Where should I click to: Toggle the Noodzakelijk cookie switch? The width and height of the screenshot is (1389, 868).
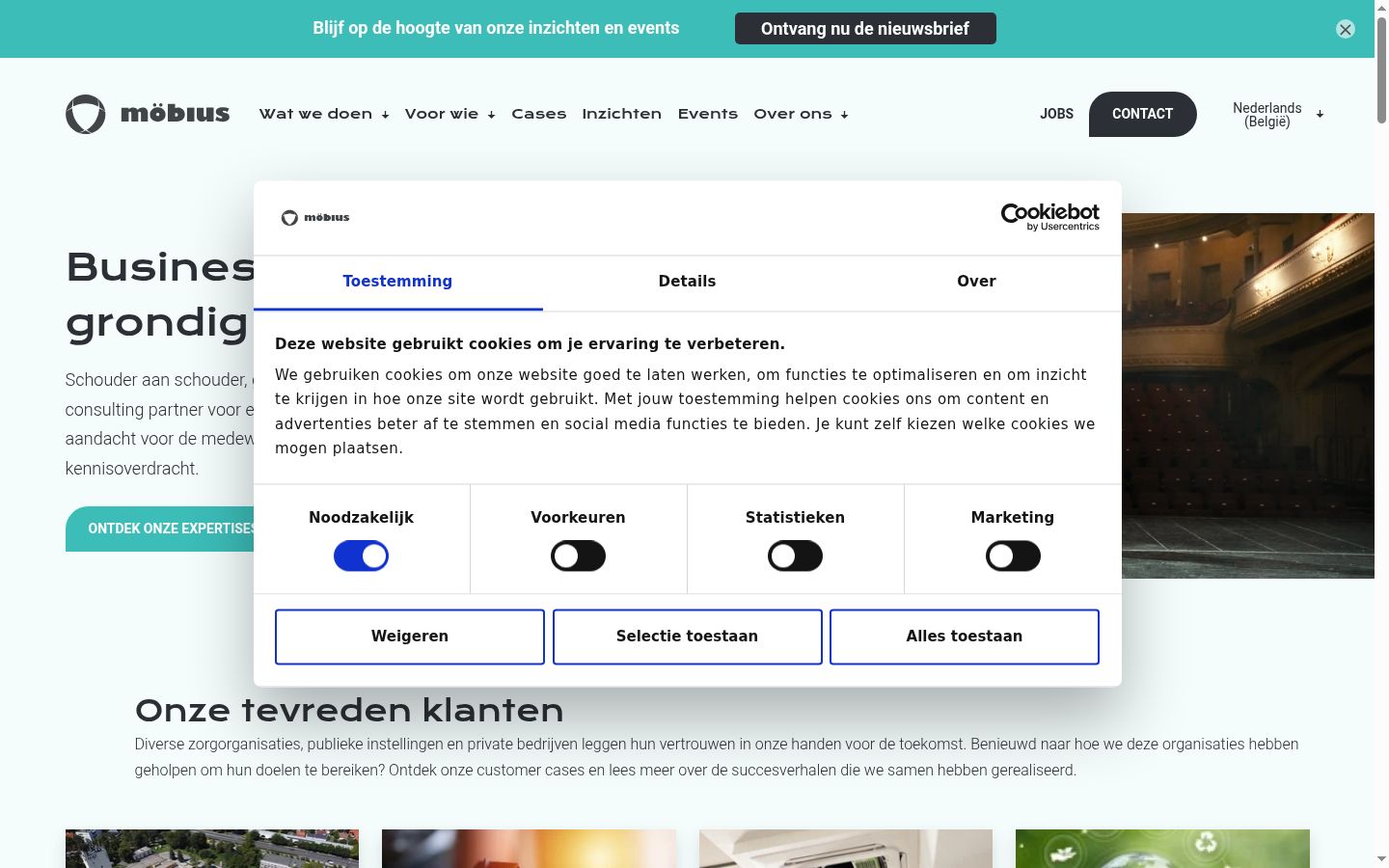pyautogui.click(x=361, y=556)
